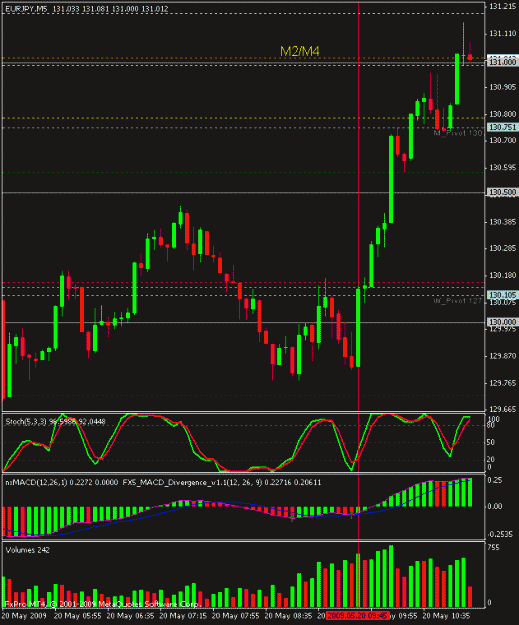Screen dimensions: 519x625
Task: Click the 129.765 price scale value
Action: click(x=503, y=383)
